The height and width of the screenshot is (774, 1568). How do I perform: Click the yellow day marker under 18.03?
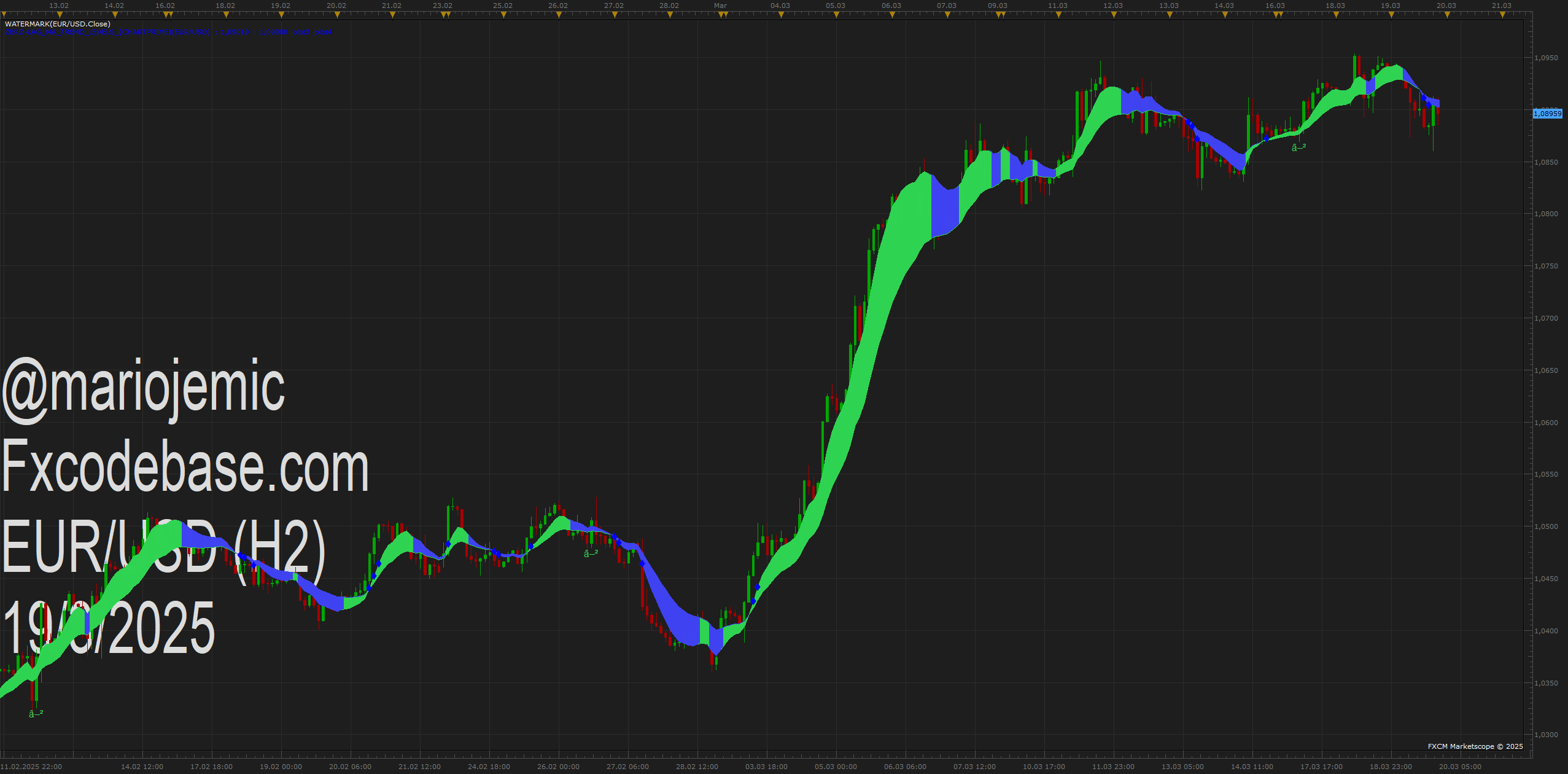(1336, 15)
